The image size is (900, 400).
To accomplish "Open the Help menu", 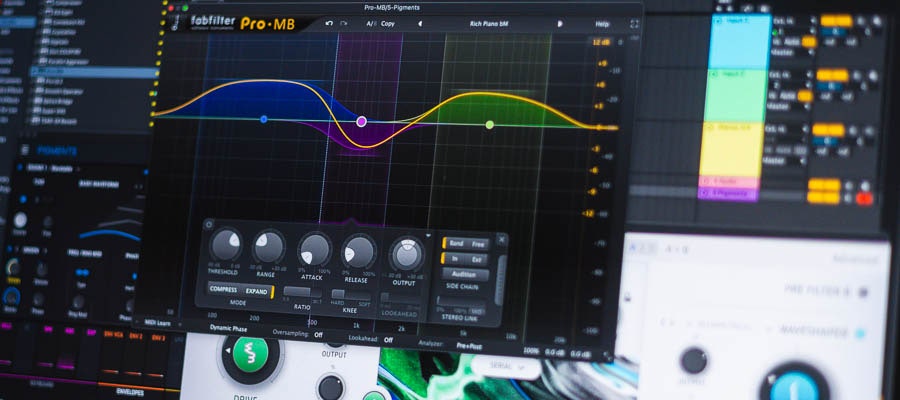I will (601, 23).
